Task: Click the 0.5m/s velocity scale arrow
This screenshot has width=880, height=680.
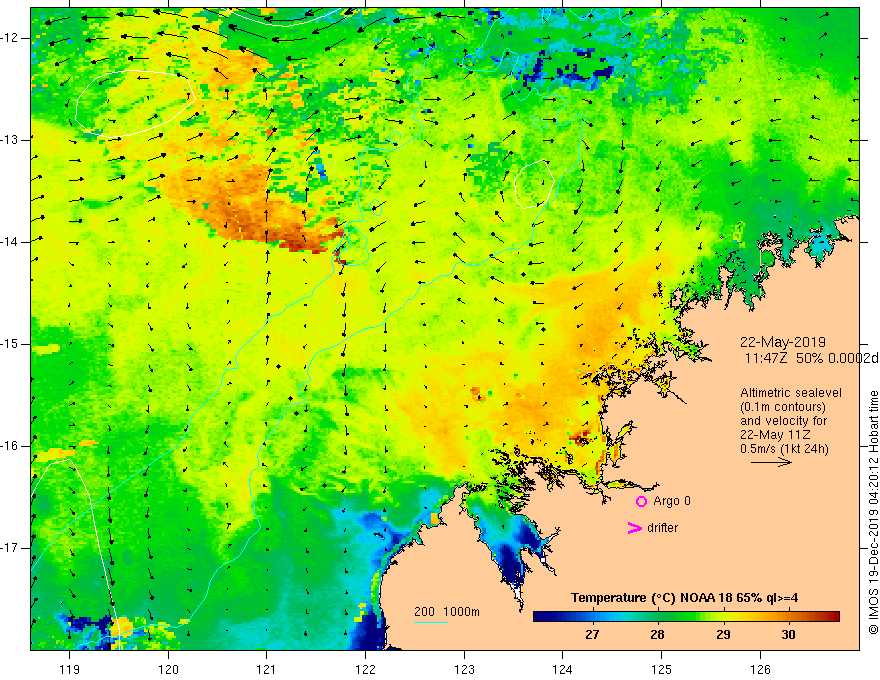Action: click(x=771, y=462)
